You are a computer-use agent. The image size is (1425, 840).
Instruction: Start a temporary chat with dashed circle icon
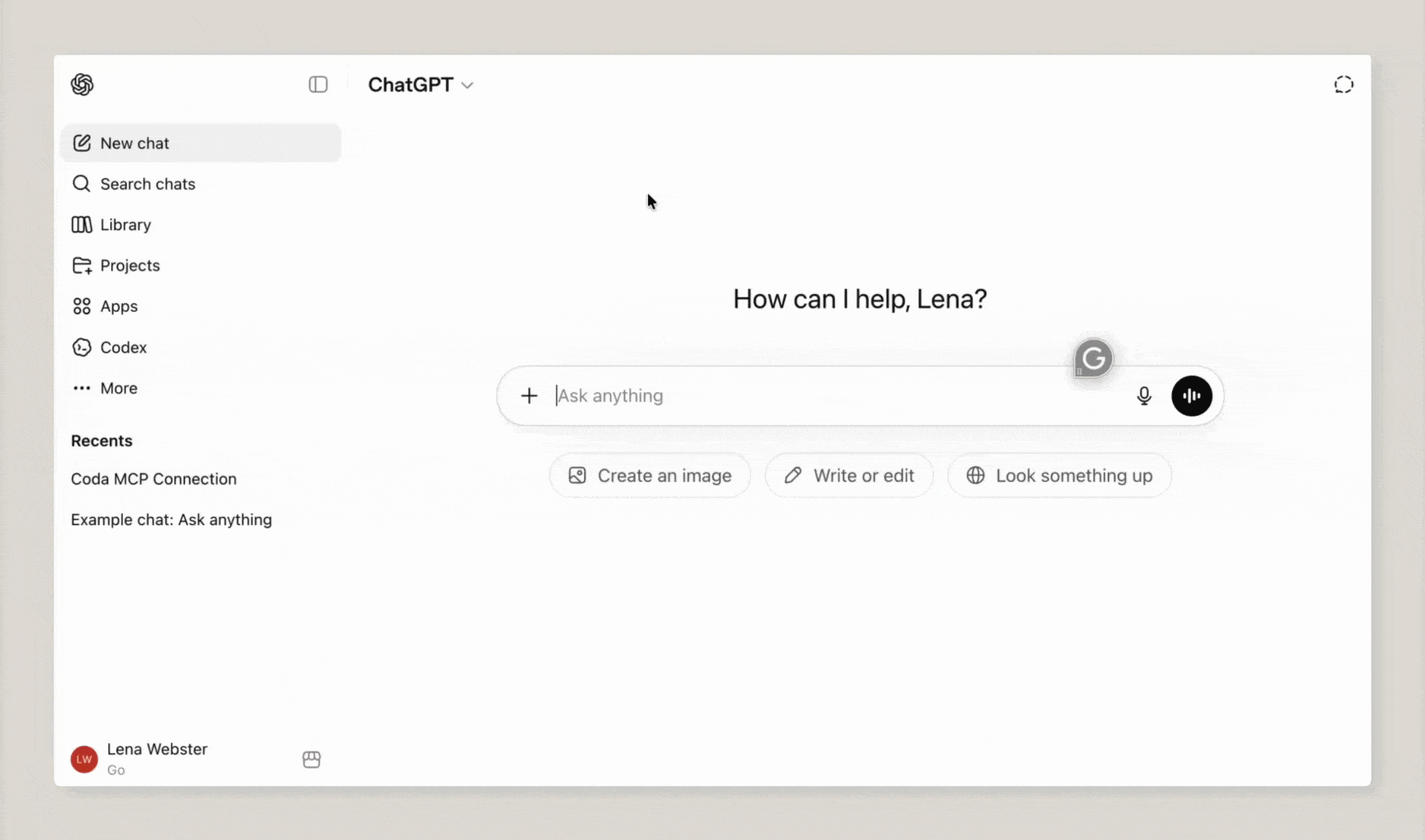pos(1343,84)
